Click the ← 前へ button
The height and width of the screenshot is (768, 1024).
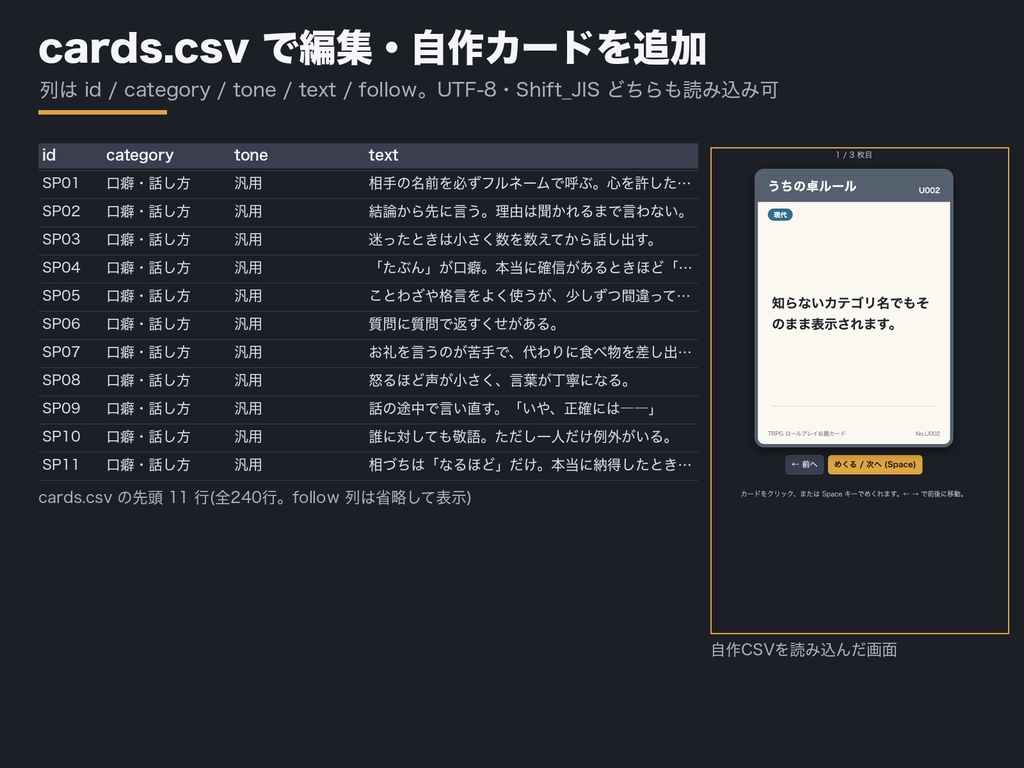point(804,464)
